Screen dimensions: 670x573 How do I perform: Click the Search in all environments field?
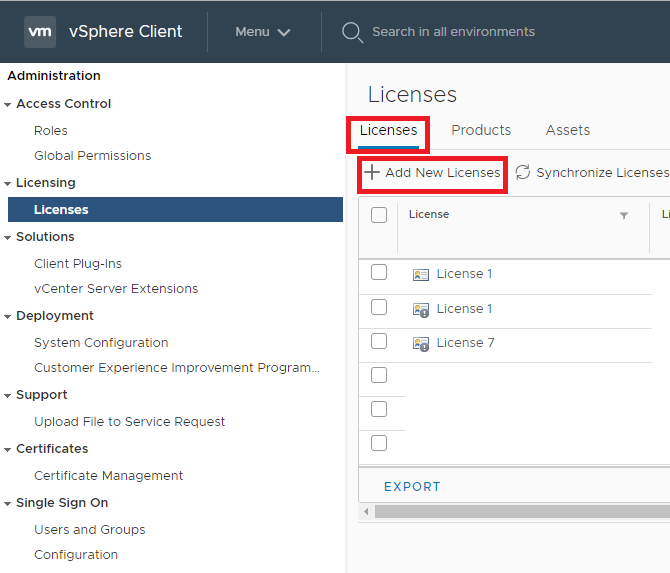click(453, 32)
